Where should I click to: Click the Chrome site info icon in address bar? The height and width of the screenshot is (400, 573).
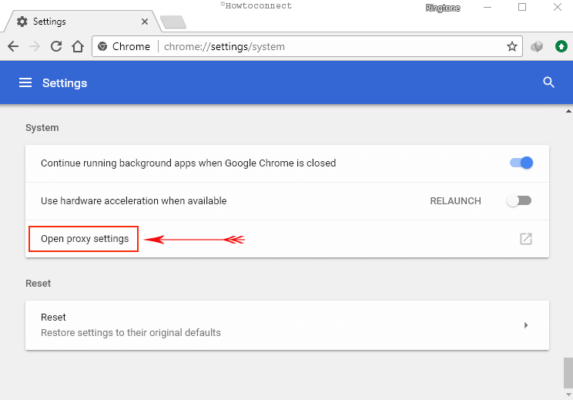point(103,46)
